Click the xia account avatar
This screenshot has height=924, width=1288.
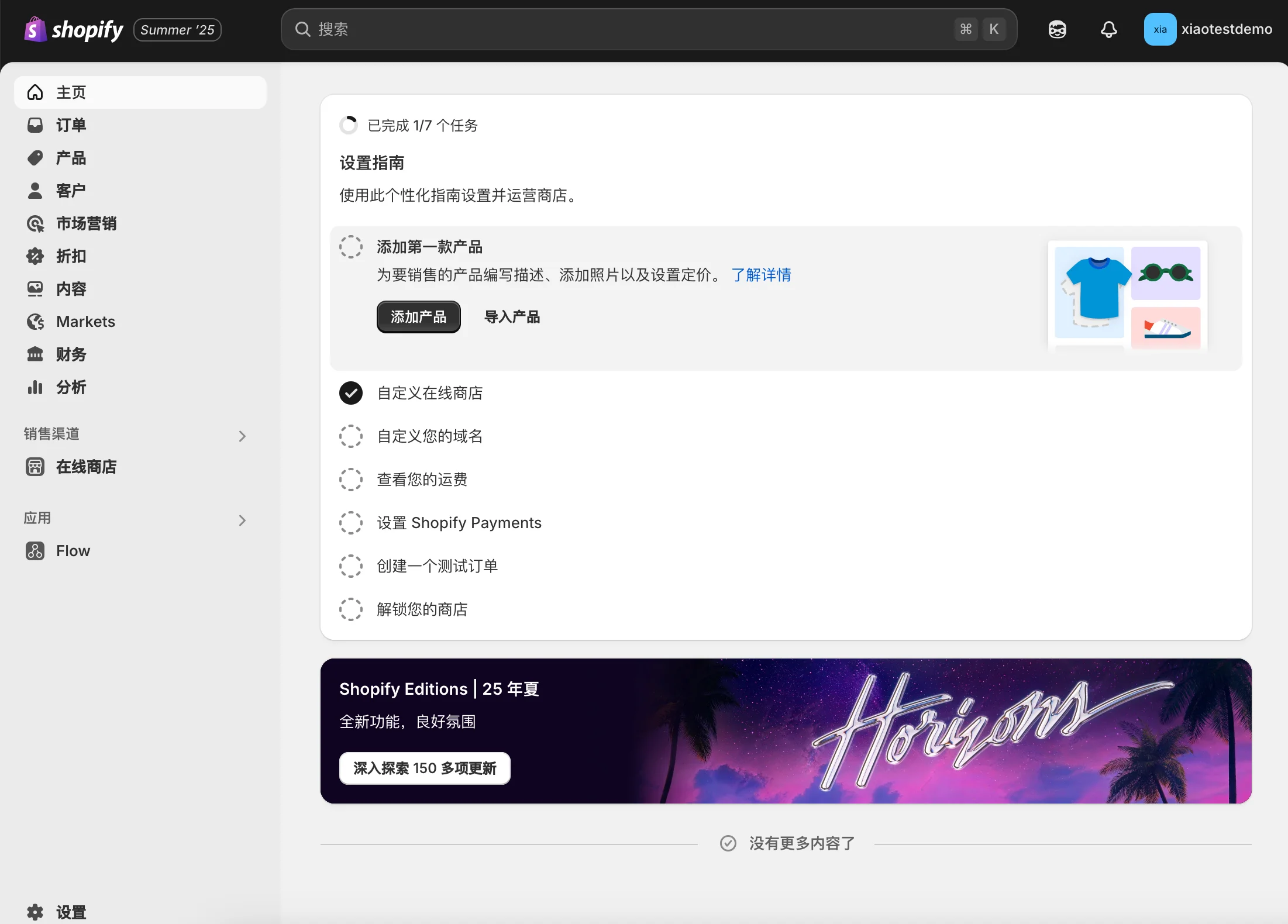(x=1160, y=29)
